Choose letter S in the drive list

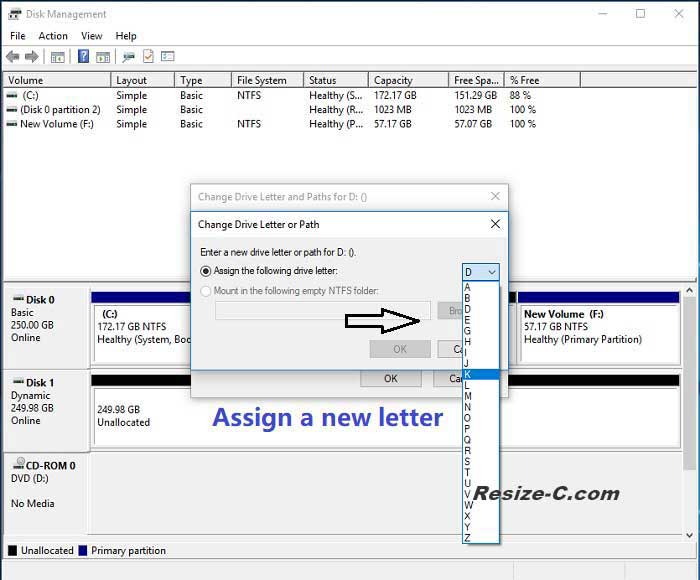[480, 461]
